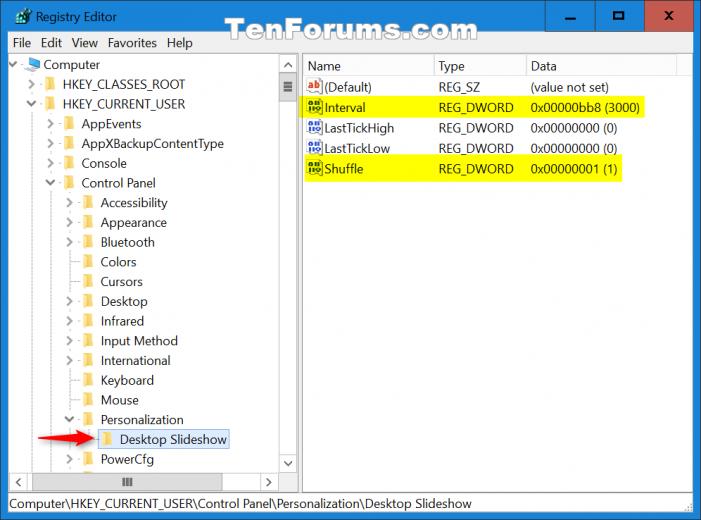This screenshot has height=520, width=701.
Task: Click the Registry Editor title bar icon
Action: pos(23,17)
